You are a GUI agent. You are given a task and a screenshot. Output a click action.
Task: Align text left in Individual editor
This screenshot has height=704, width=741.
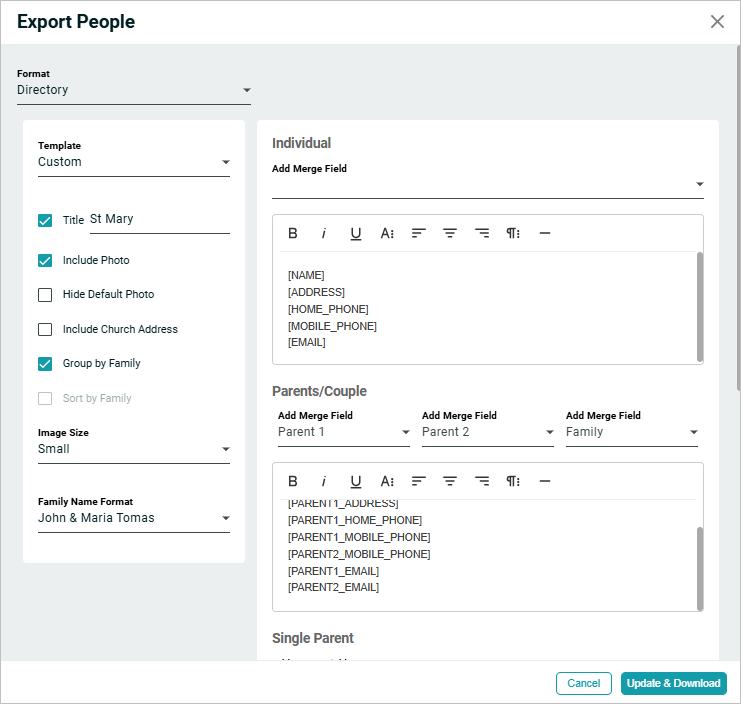(x=418, y=233)
